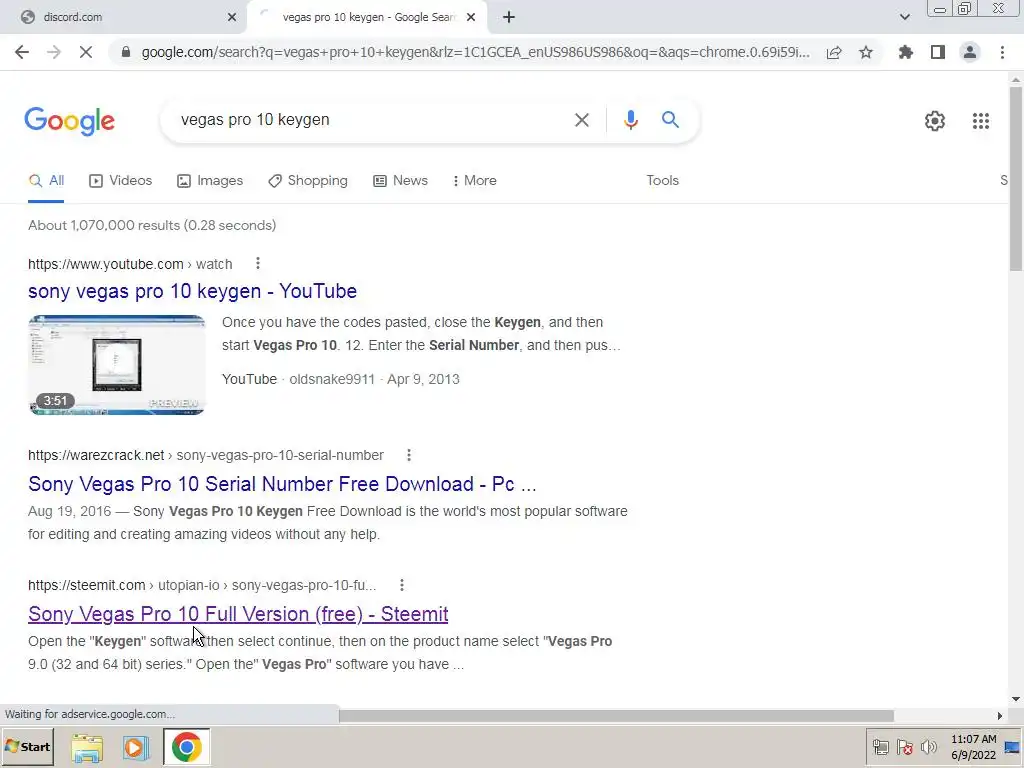
Task: Expand the More search categories
Action: pos(475,181)
